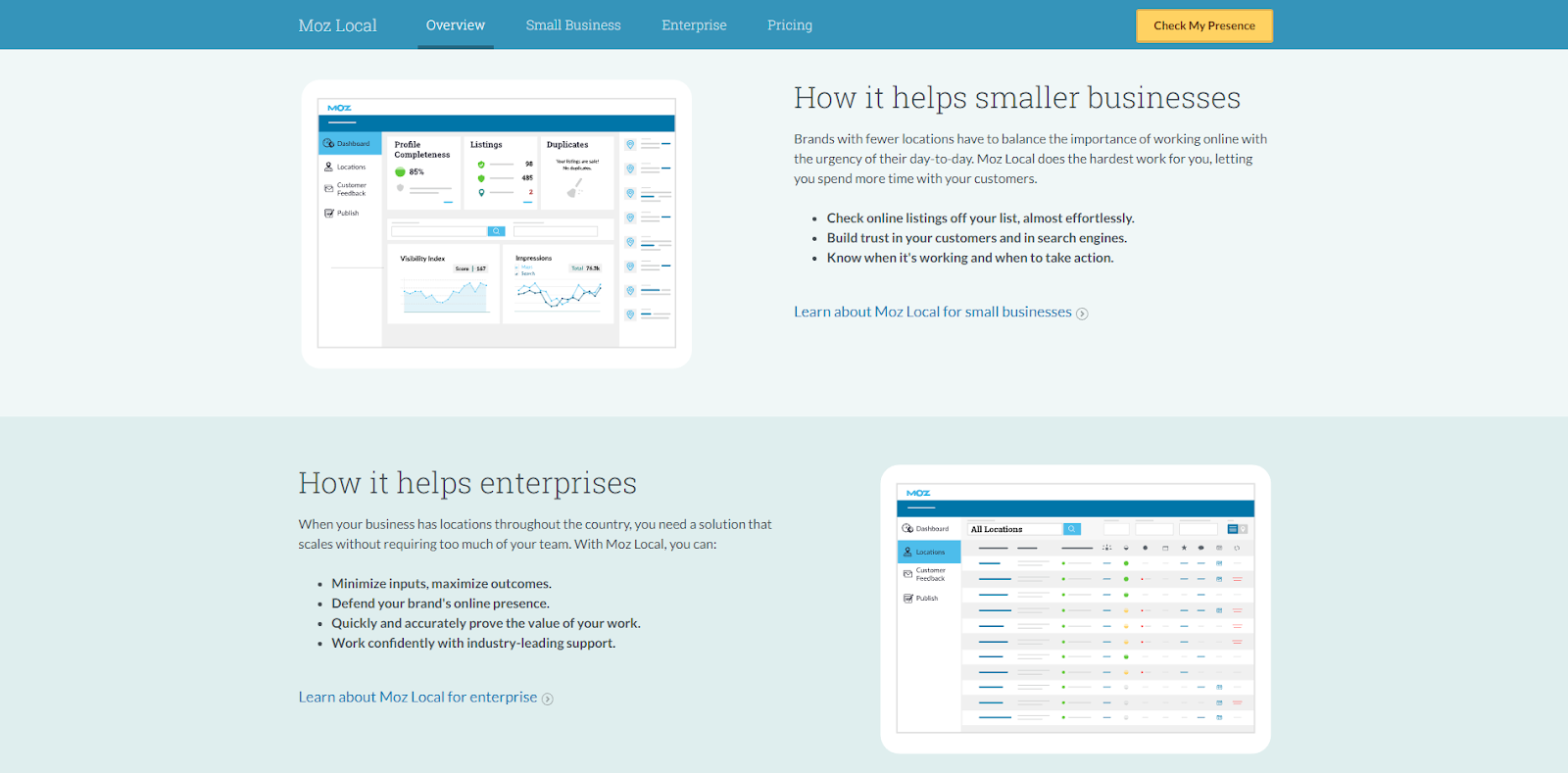Follow Learn about Moz Local for small businesses

[x=941, y=312]
